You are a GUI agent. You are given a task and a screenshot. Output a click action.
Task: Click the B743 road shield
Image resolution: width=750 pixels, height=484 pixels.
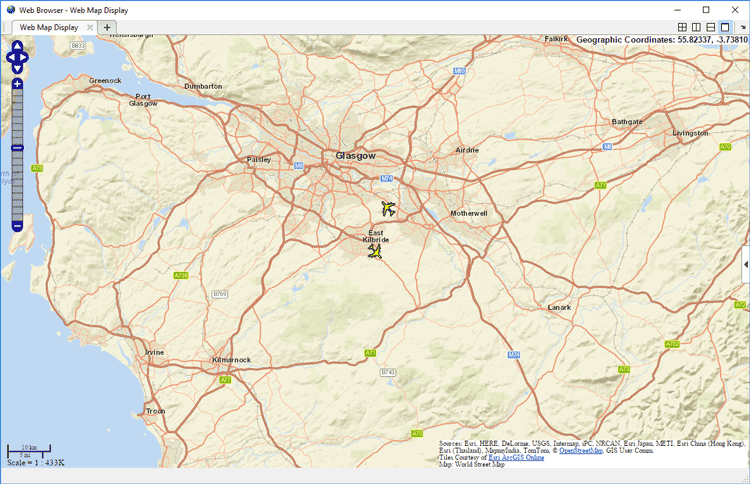(388, 372)
